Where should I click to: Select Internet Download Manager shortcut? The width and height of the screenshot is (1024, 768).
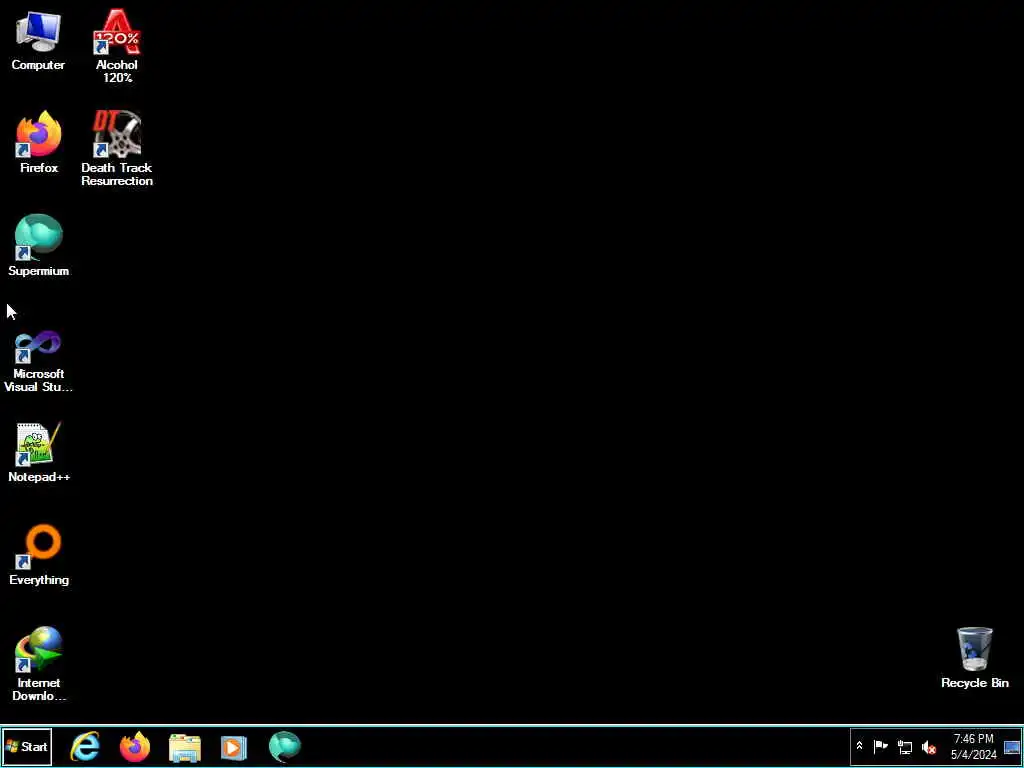[x=39, y=664]
